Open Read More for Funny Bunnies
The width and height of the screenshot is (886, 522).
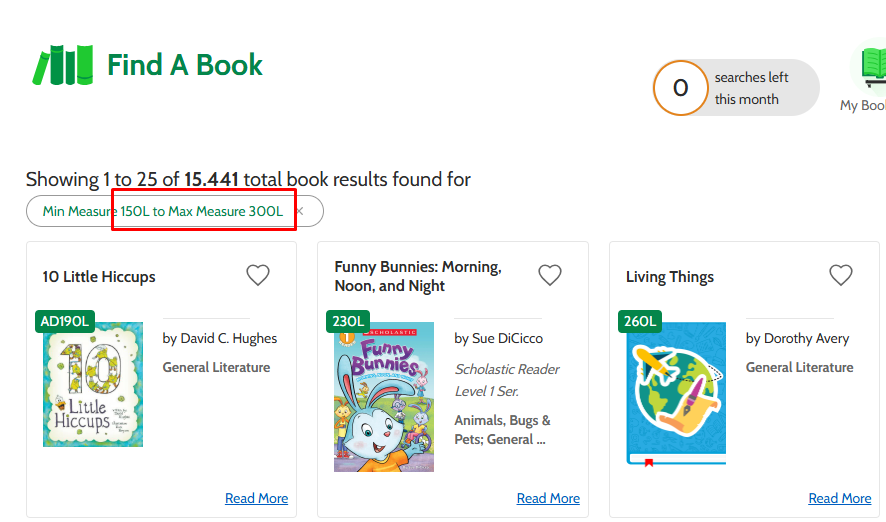[548, 498]
